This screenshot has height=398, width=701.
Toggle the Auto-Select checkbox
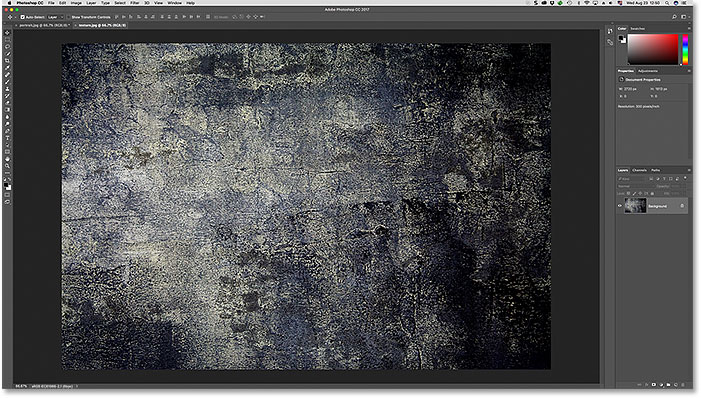[22, 17]
